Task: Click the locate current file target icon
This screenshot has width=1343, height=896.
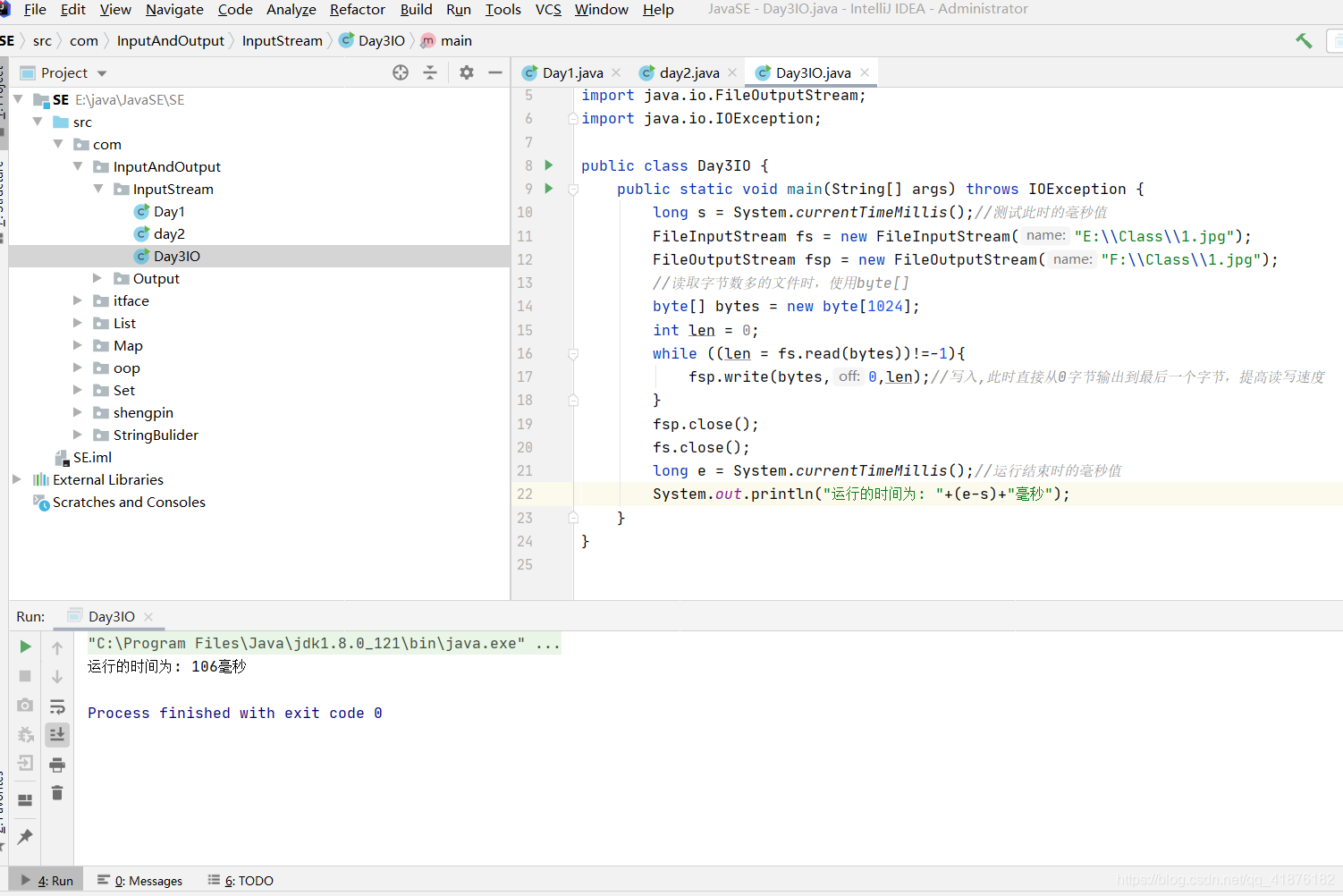Action: click(401, 72)
